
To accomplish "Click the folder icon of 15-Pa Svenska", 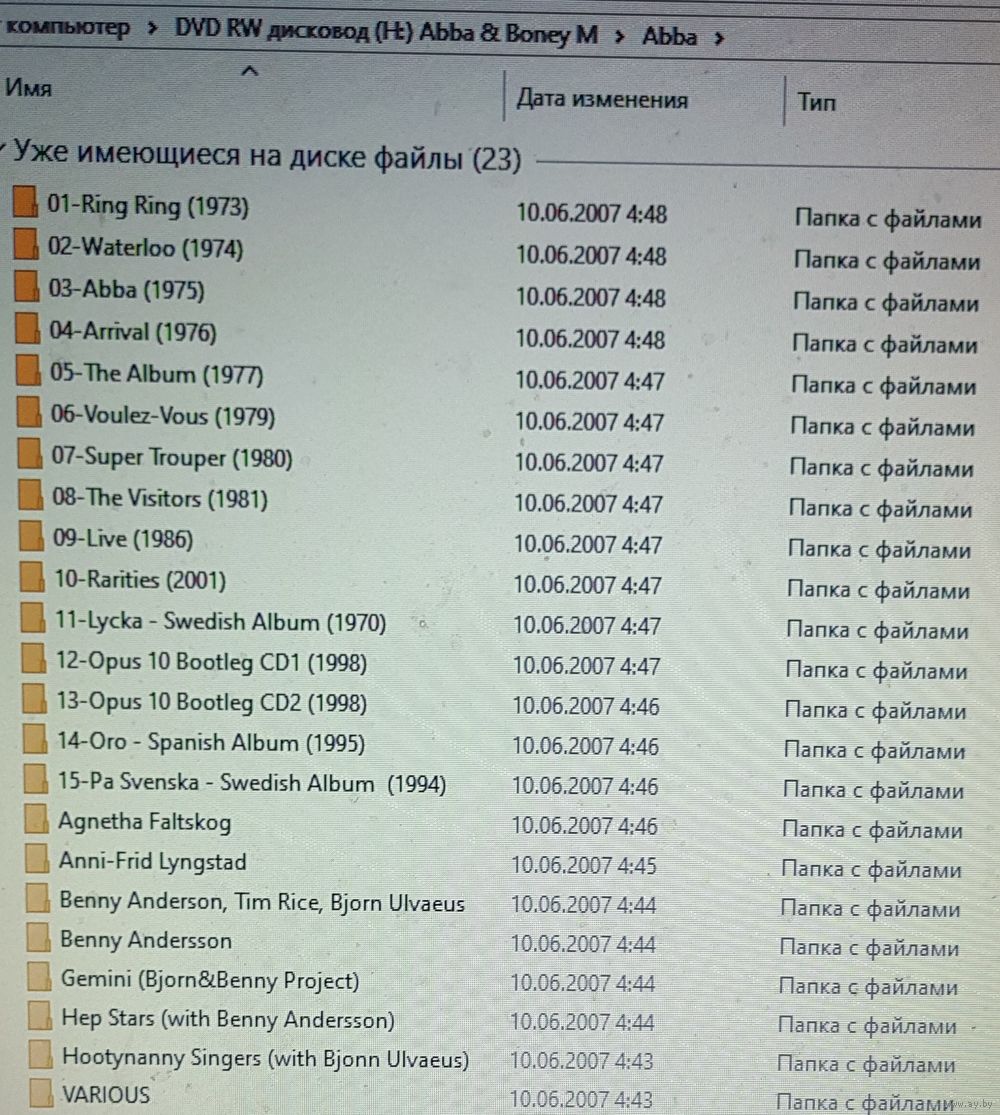I will 36,779.
